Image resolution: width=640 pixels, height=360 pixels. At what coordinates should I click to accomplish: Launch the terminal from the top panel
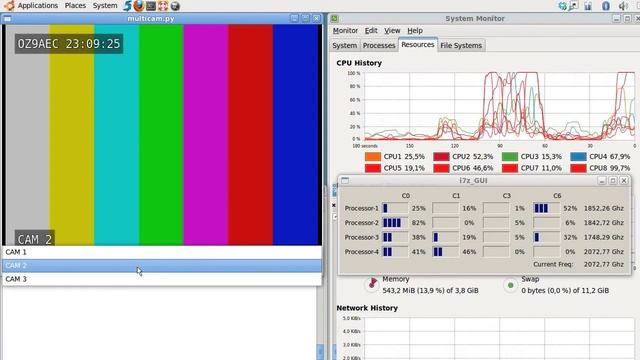pyautogui.click(x=151, y=6)
